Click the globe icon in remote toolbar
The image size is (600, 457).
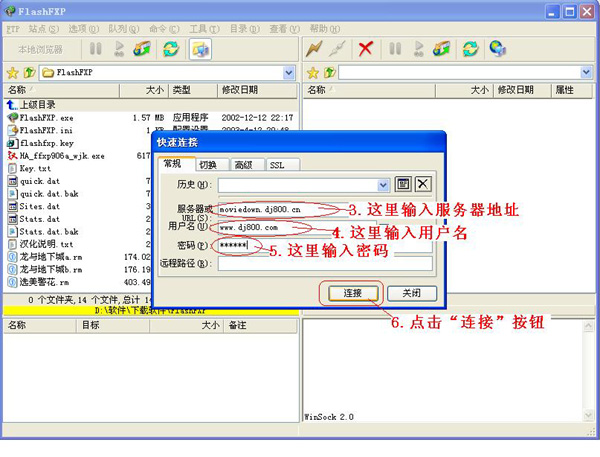497,48
